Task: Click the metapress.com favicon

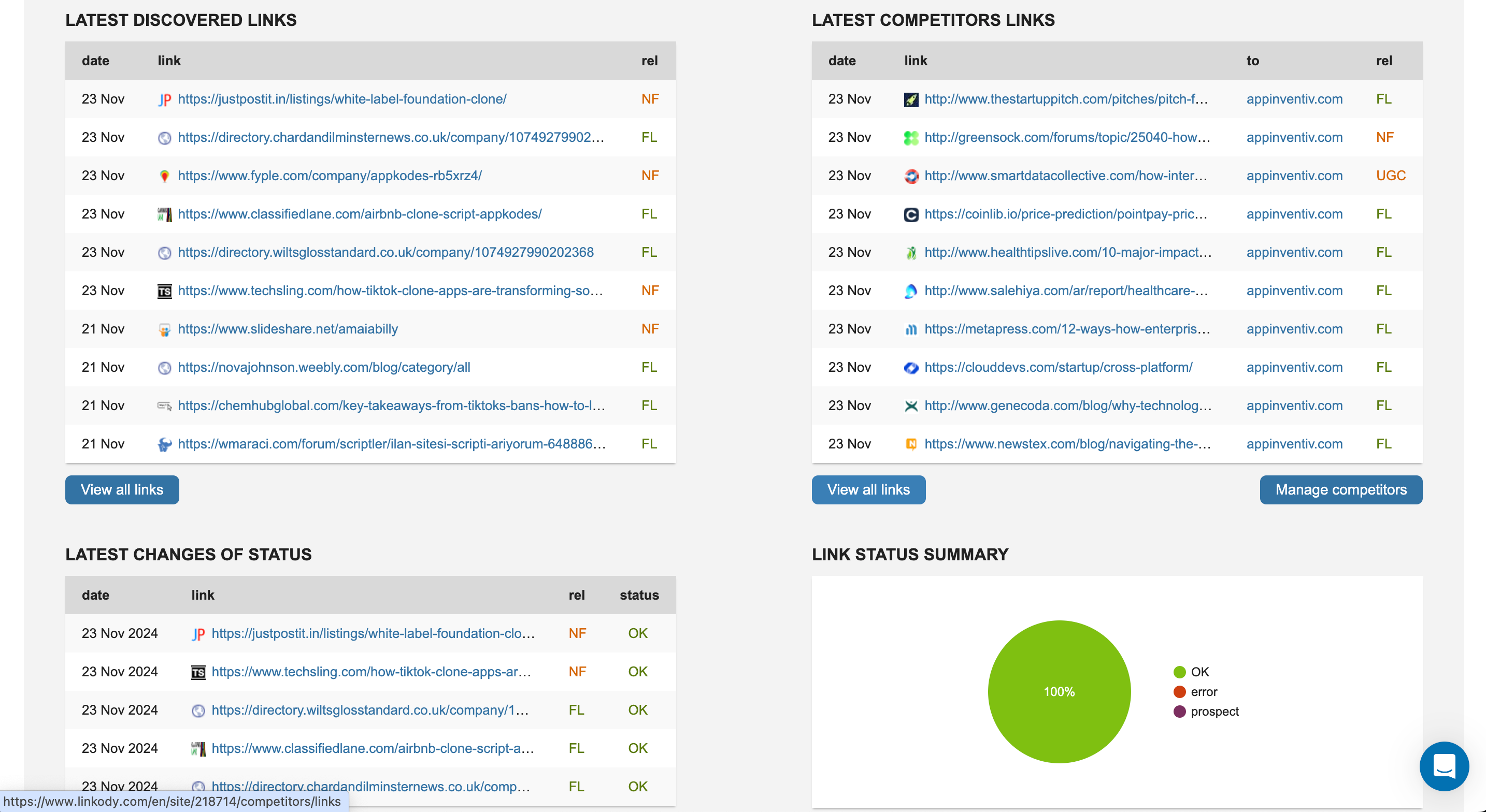Action: point(911,329)
